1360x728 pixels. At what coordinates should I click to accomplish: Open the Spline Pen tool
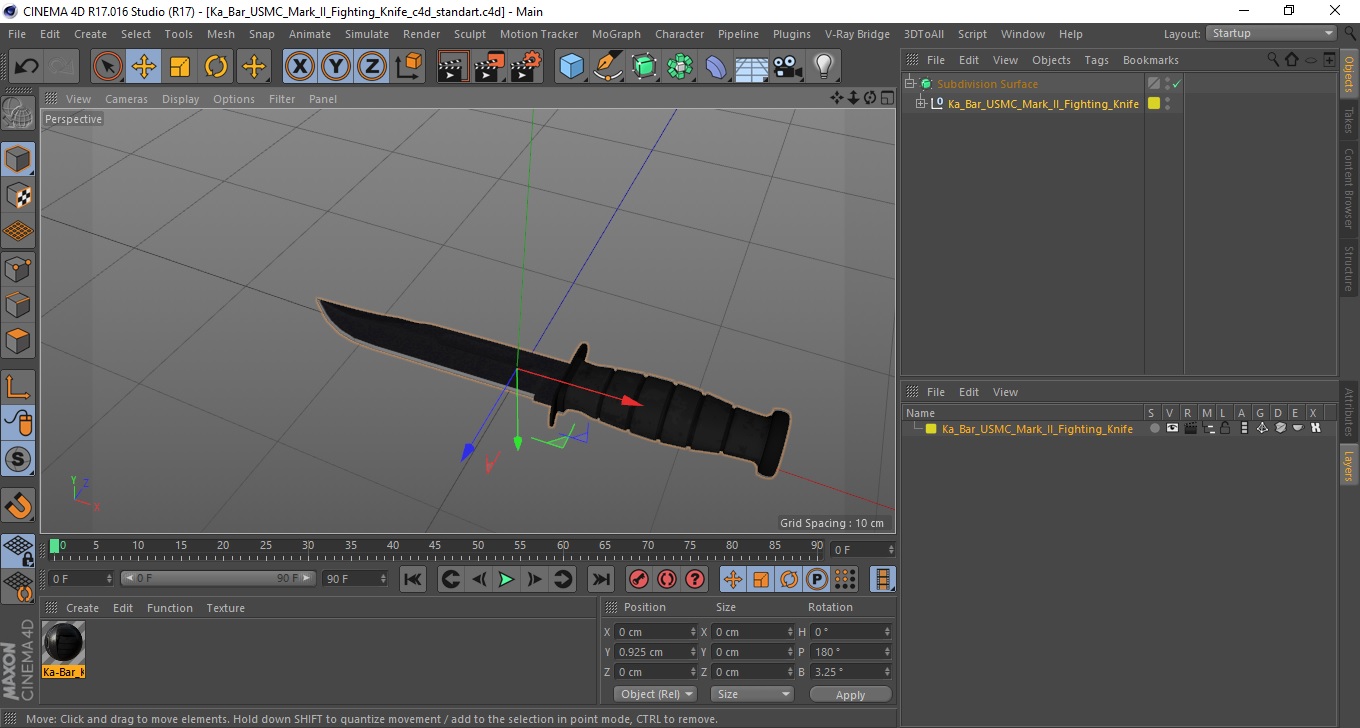coord(608,67)
